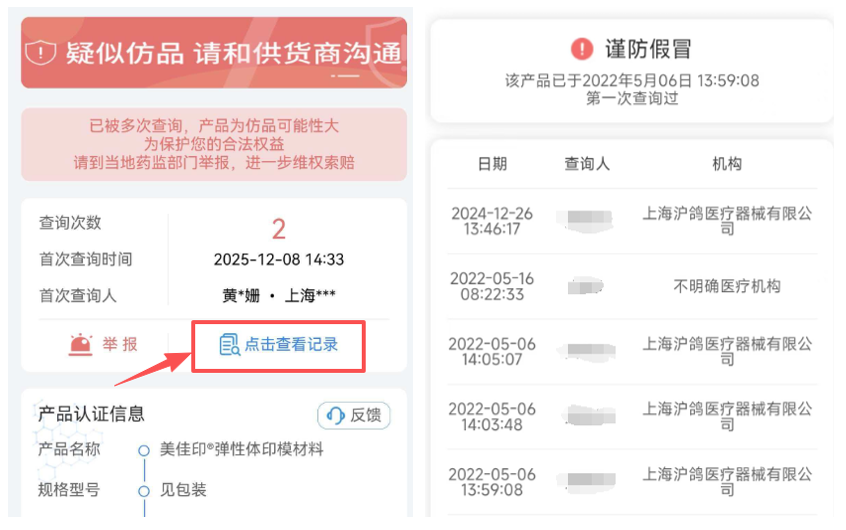Click the 疑似仿品 warning banner
The image size is (846, 530).
(214, 52)
